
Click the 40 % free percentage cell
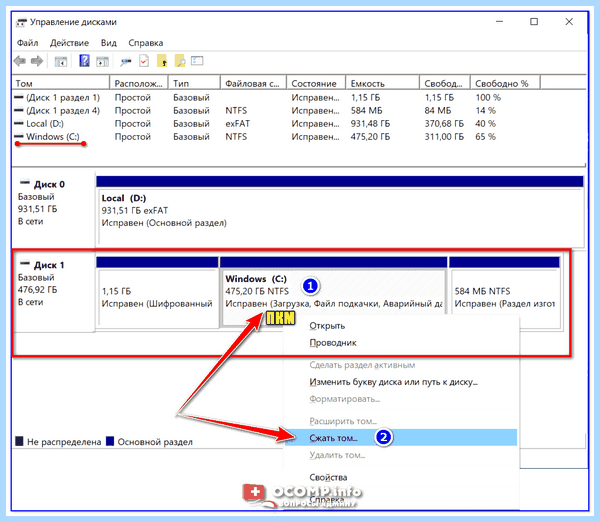click(485, 124)
